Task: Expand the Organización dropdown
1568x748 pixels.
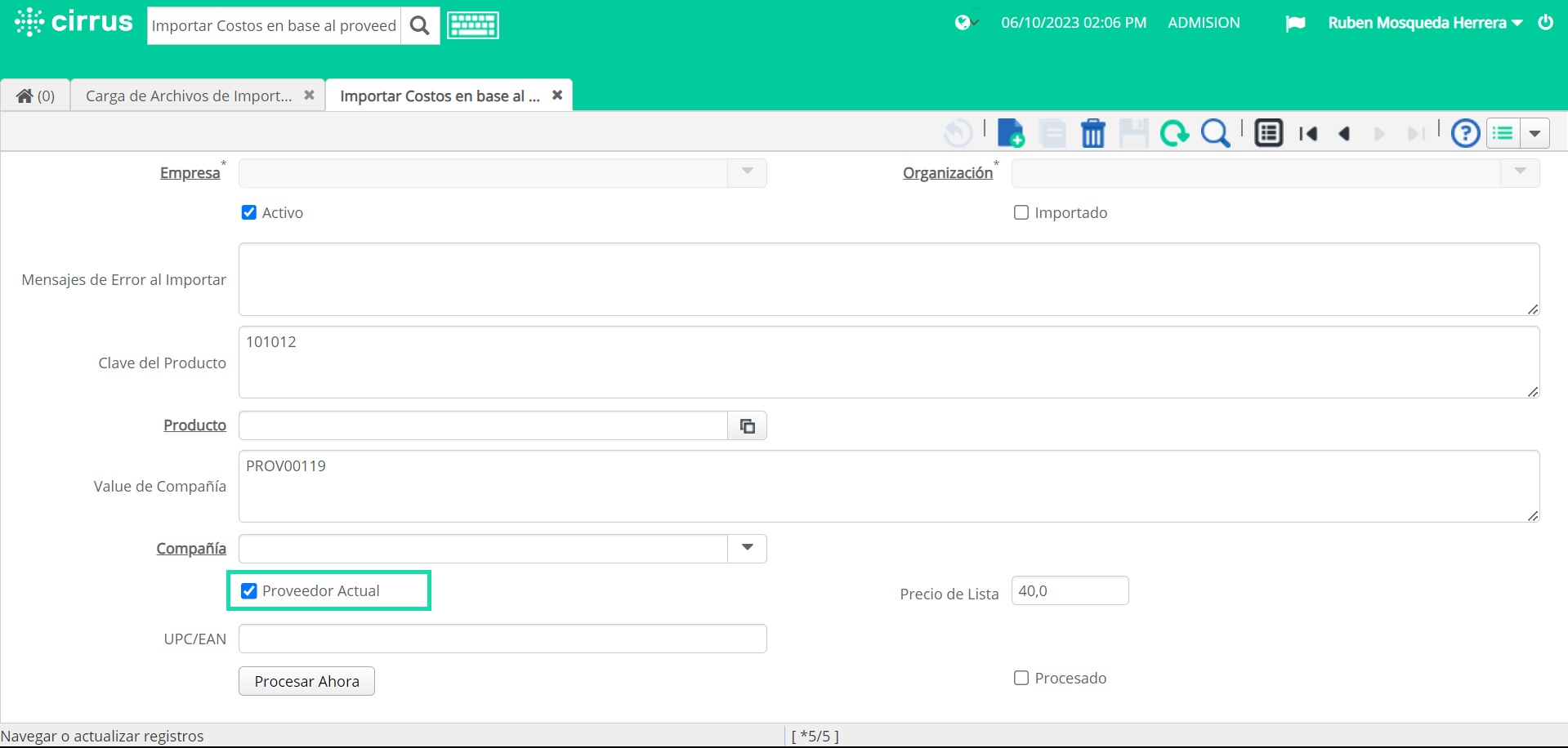Action: [x=1519, y=172]
